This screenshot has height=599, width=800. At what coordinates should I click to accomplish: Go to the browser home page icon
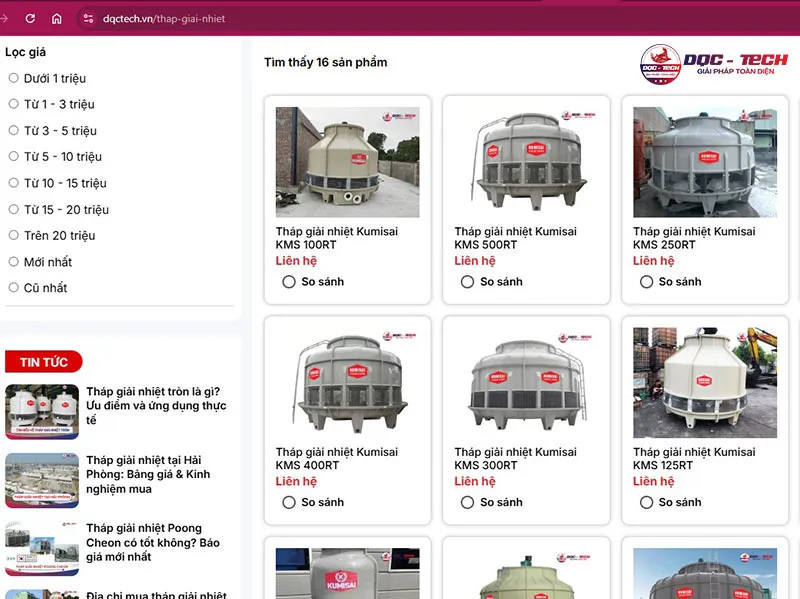pyautogui.click(x=57, y=18)
